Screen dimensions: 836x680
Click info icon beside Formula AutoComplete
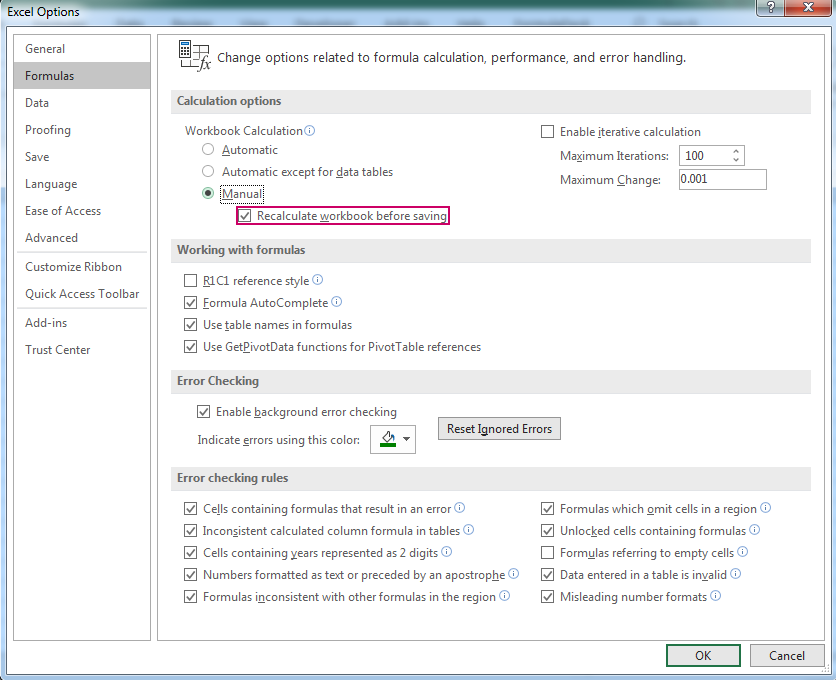(x=336, y=302)
